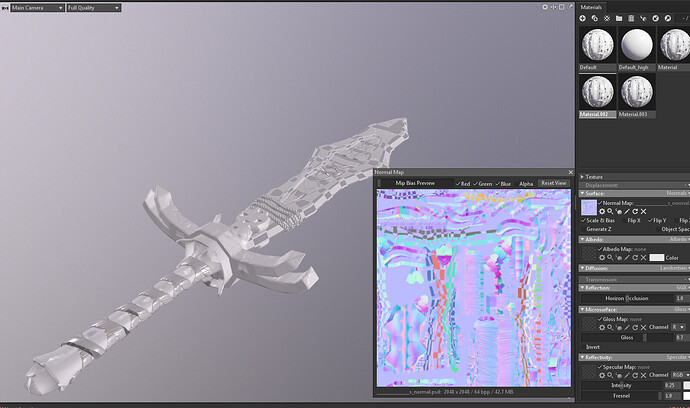Collapse the Microsurface section
Image resolution: width=690 pixels, height=408 pixels.
(582, 309)
